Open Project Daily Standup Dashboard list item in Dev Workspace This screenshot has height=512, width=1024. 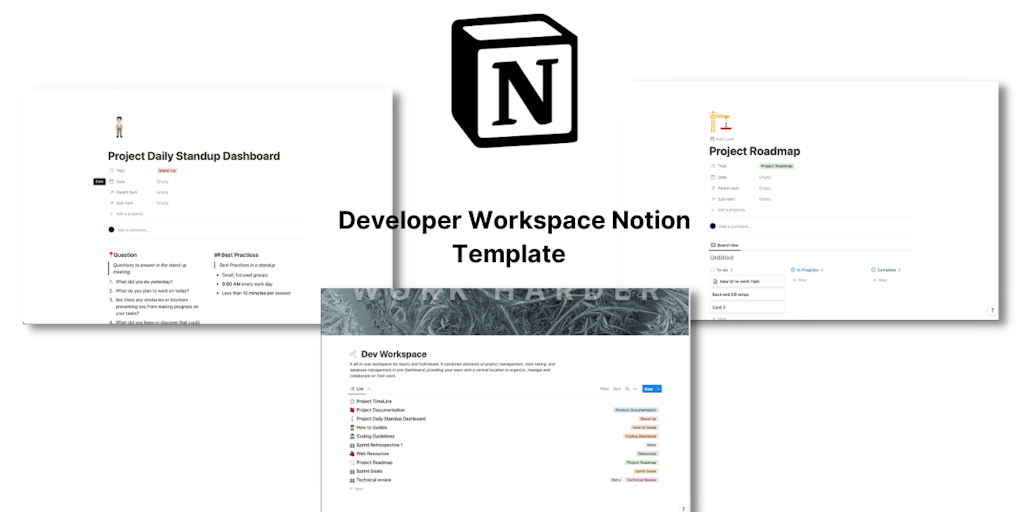391,419
